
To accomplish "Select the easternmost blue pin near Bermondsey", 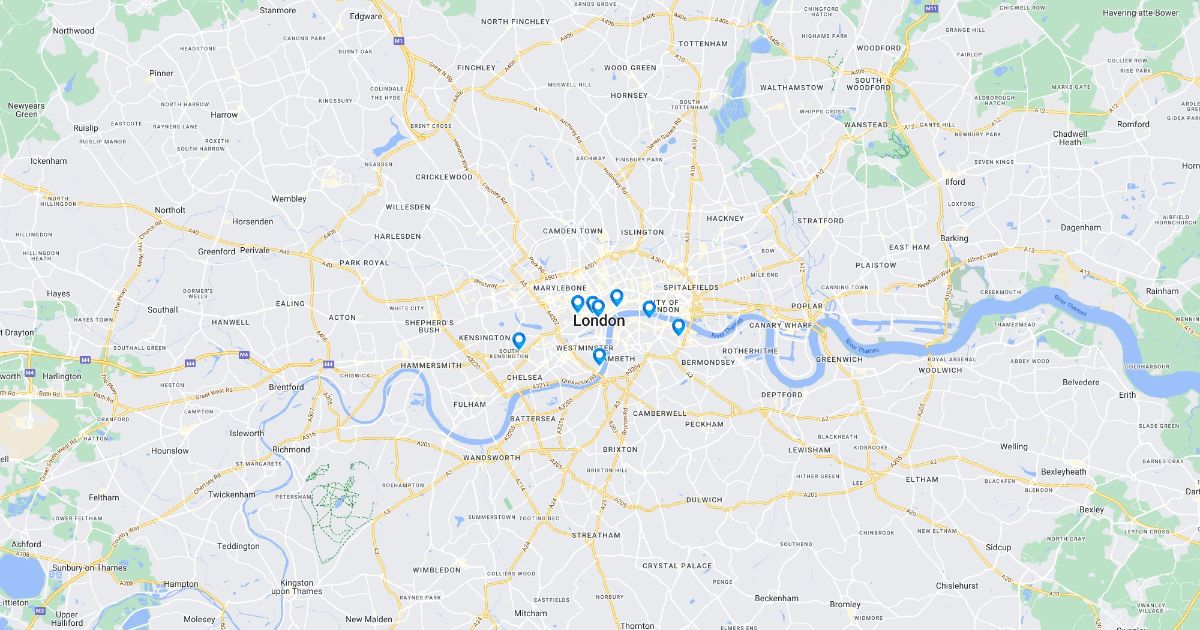I will [x=678, y=326].
